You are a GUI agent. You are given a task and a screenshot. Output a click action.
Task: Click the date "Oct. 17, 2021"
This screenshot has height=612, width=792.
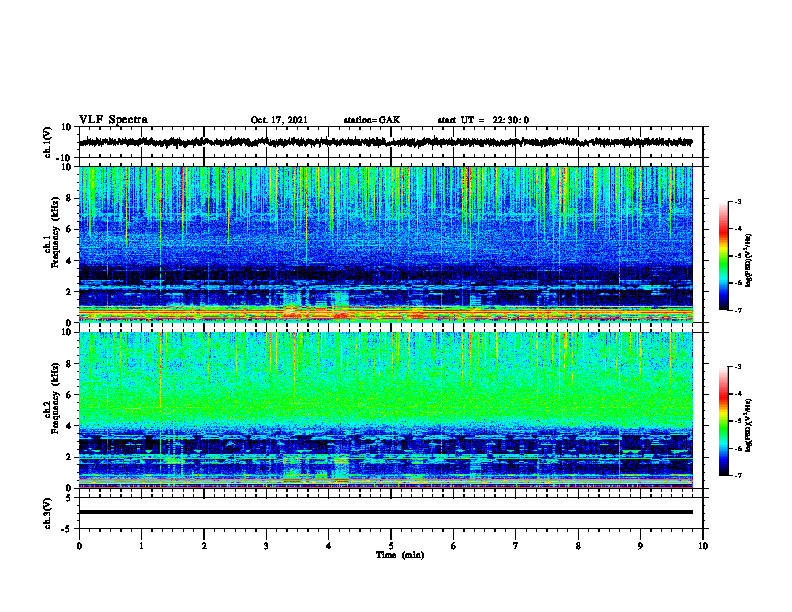tap(279, 120)
